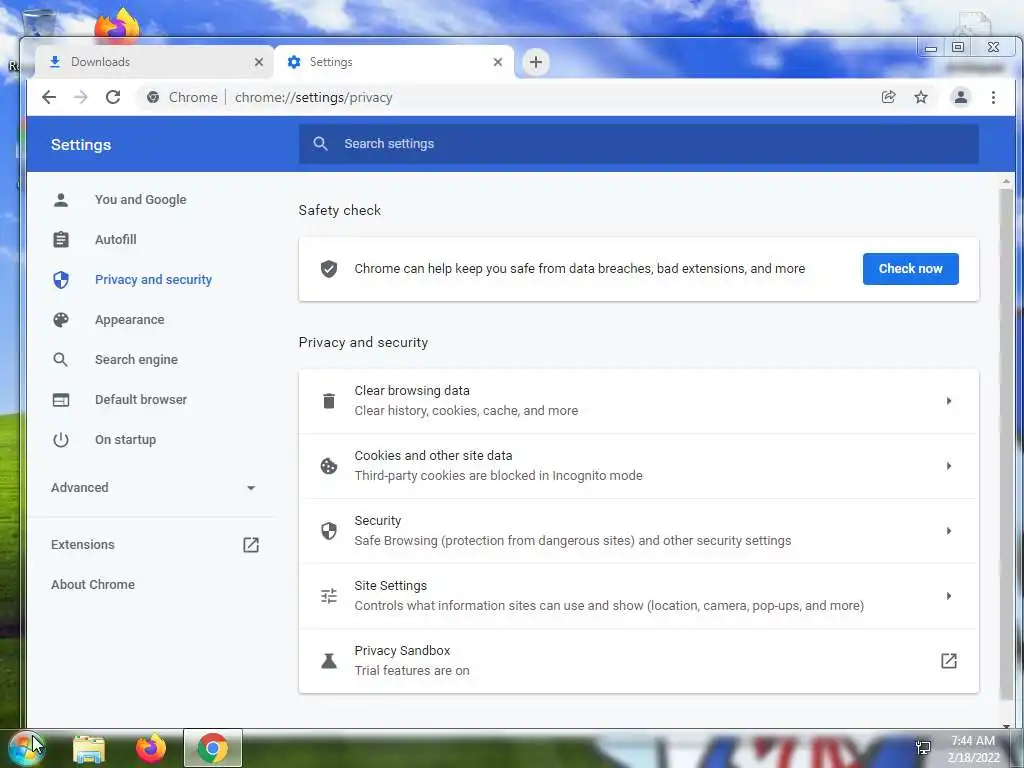The width and height of the screenshot is (1024, 768).
Task: Click the person icon beside You and Google
Action: pyautogui.click(x=61, y=200)
